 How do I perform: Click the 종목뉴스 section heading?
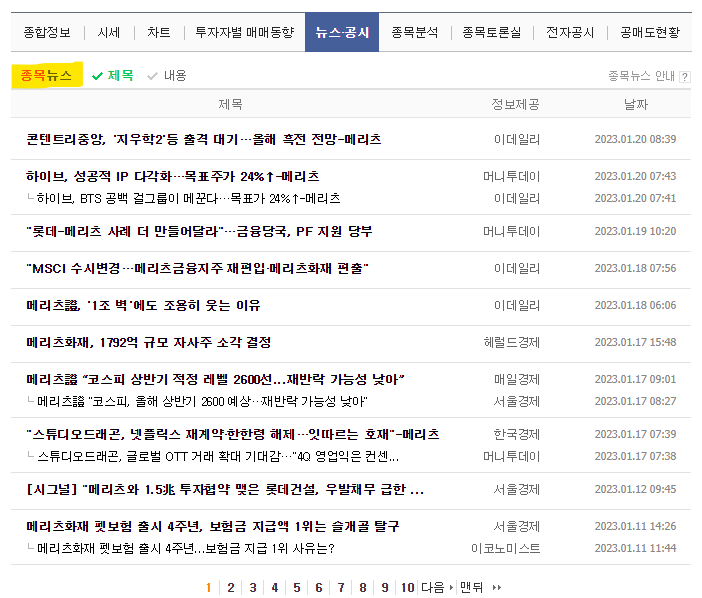47,75
